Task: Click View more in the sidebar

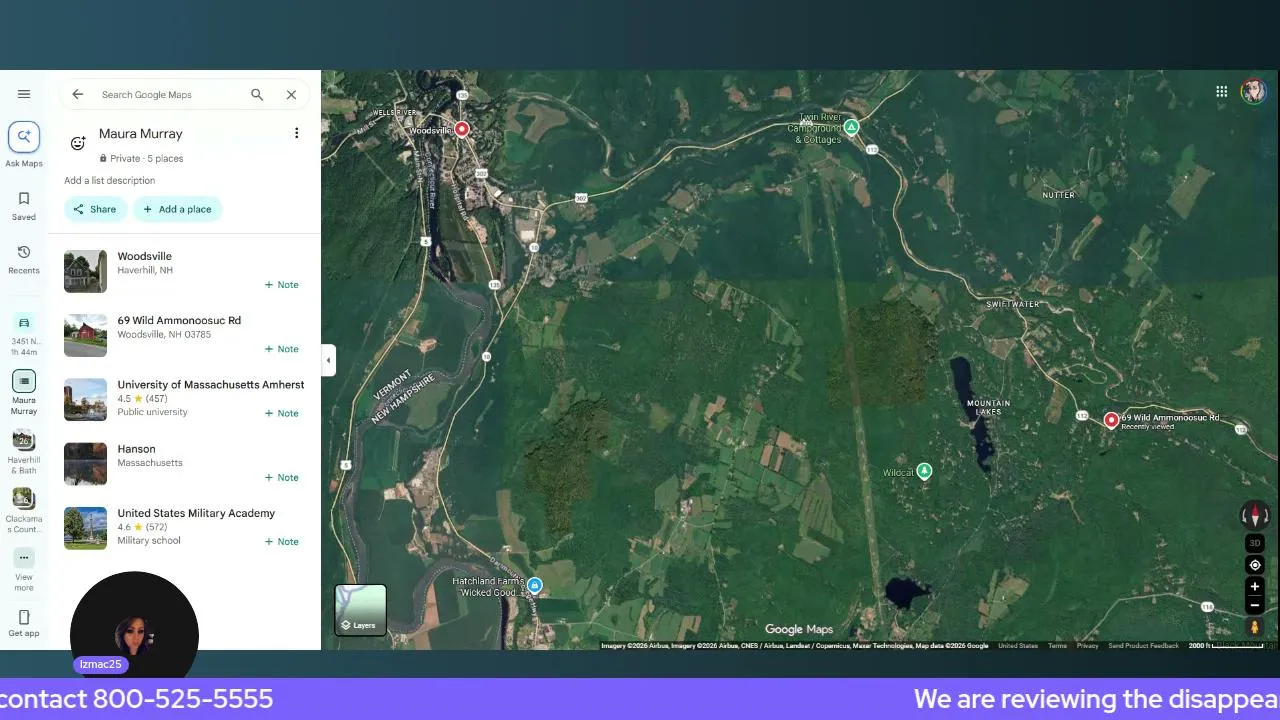Action: tap(24, 570)
